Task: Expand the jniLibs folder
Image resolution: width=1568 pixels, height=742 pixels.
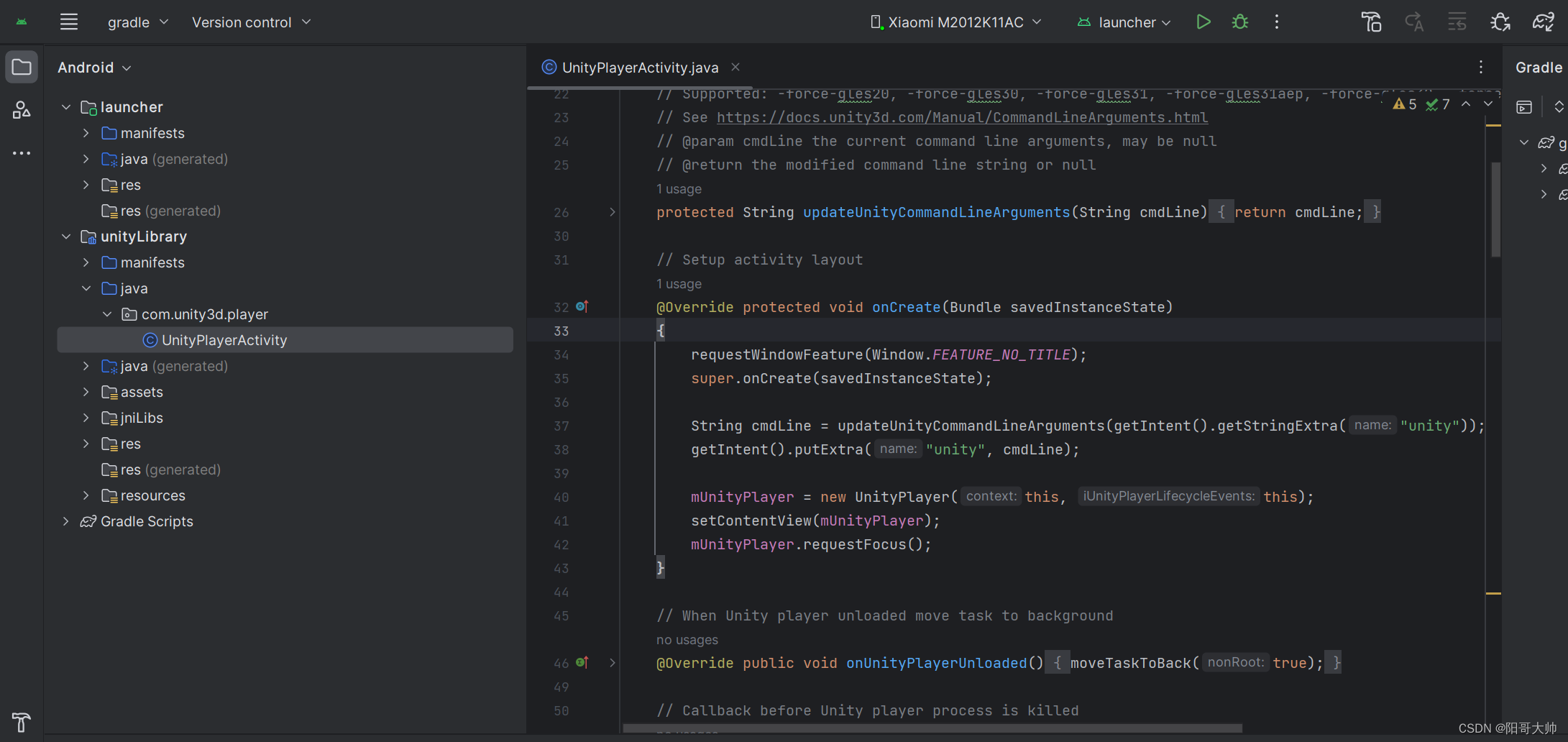Action: pos(86,418)
